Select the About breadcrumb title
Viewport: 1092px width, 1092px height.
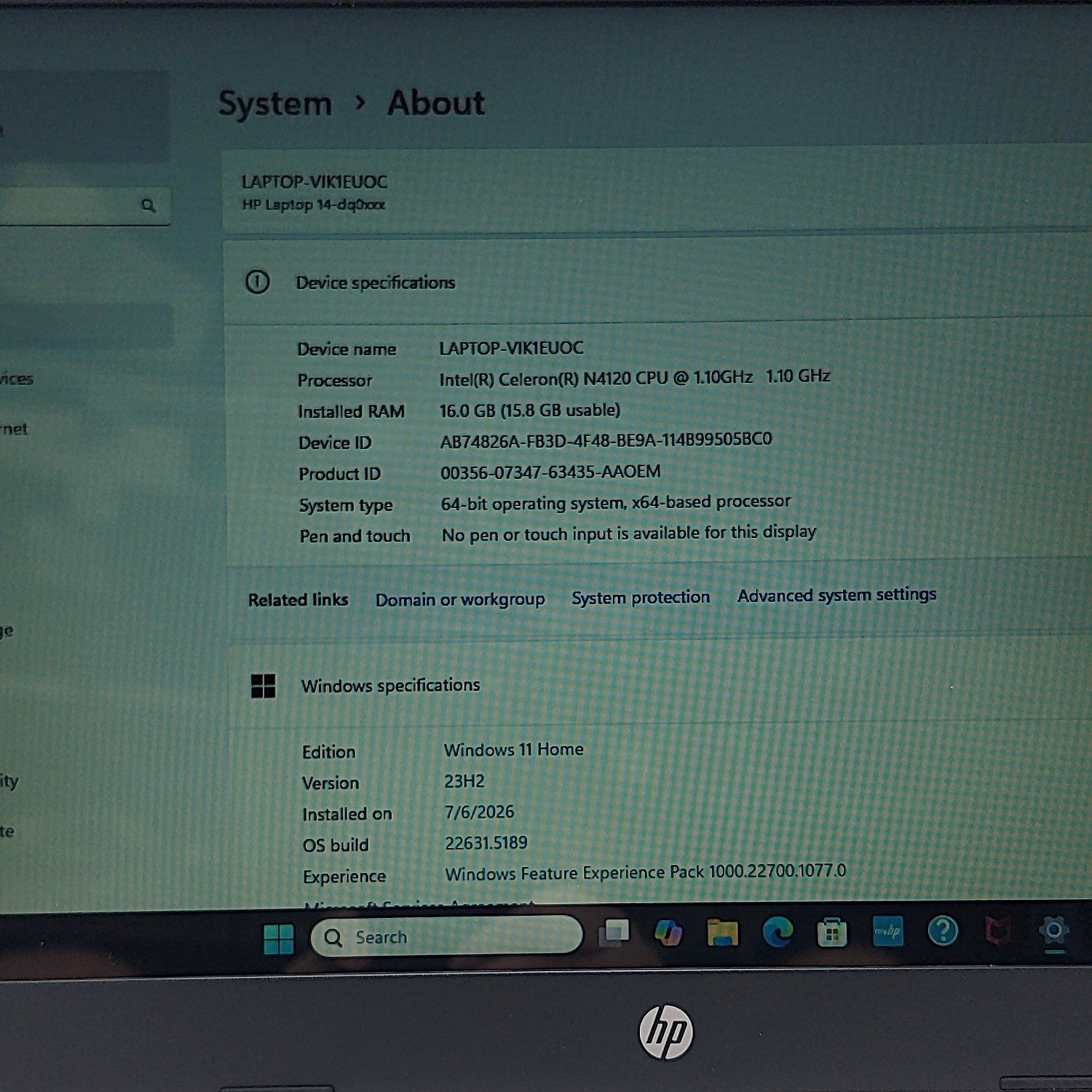[436, 103]
